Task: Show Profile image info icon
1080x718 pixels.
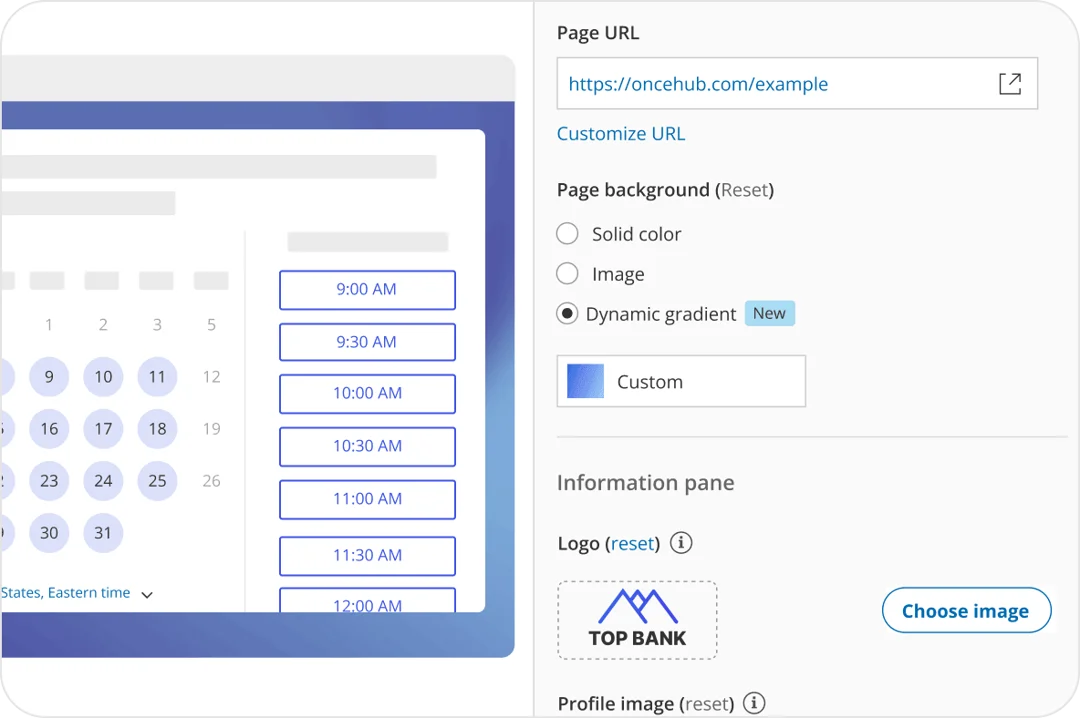Action: (754, 703)
